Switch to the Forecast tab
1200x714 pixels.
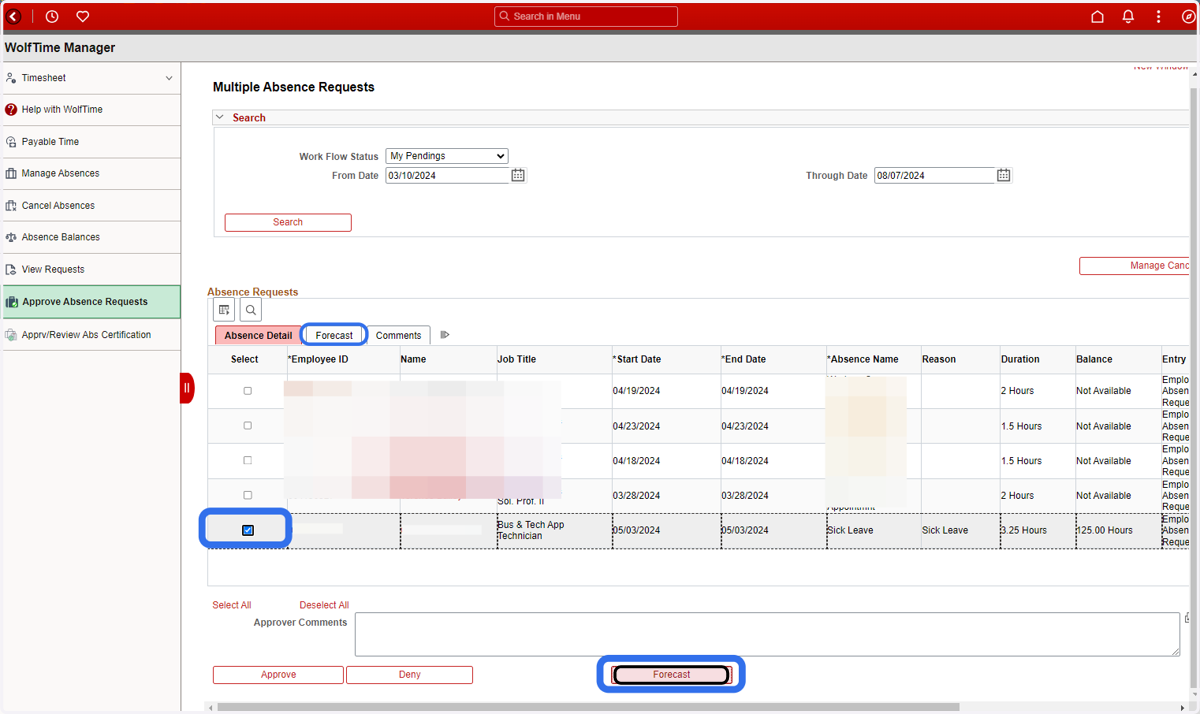pyautogui.click(x=334, y=335)
